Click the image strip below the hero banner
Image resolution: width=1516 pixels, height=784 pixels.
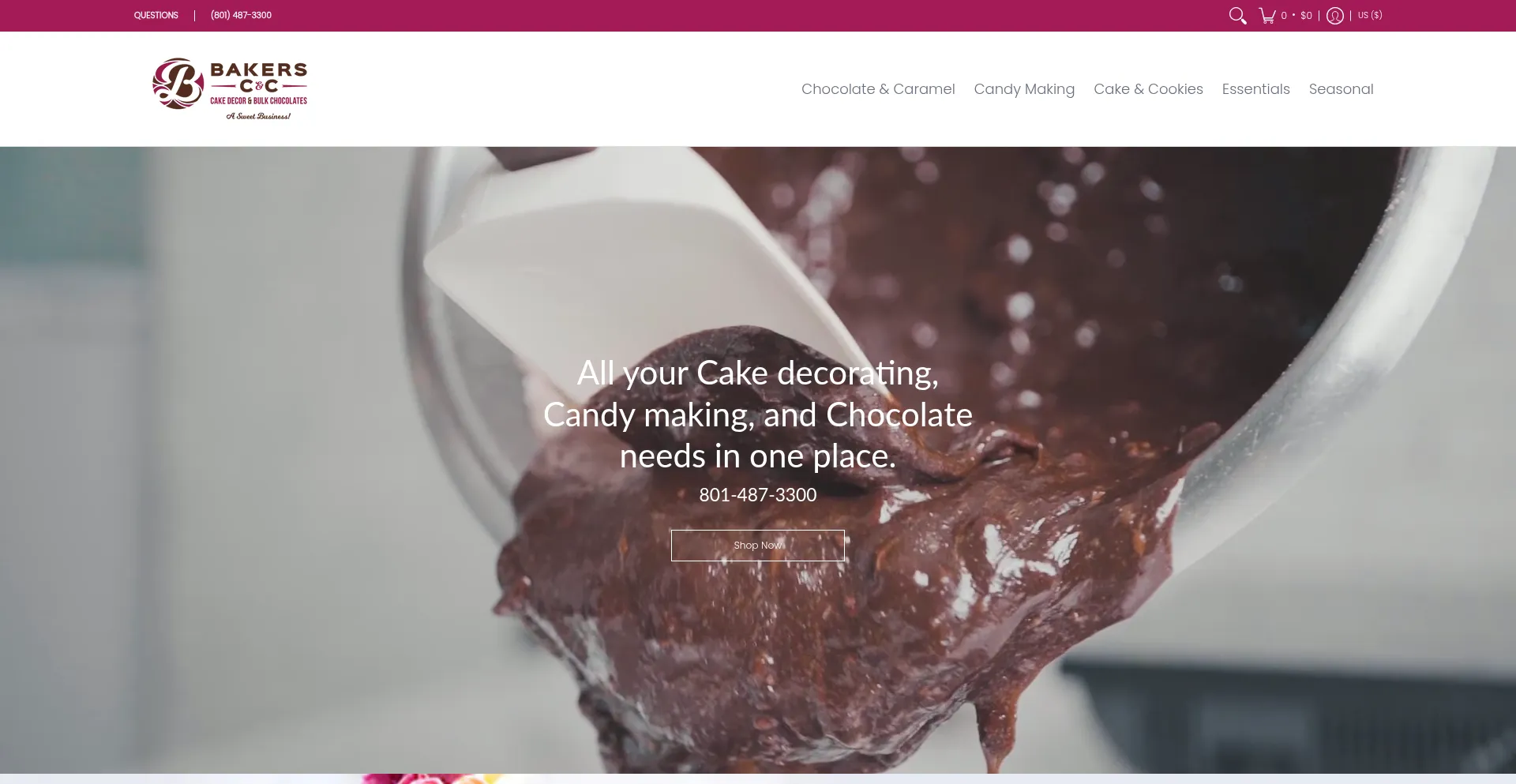pos(758,779)
